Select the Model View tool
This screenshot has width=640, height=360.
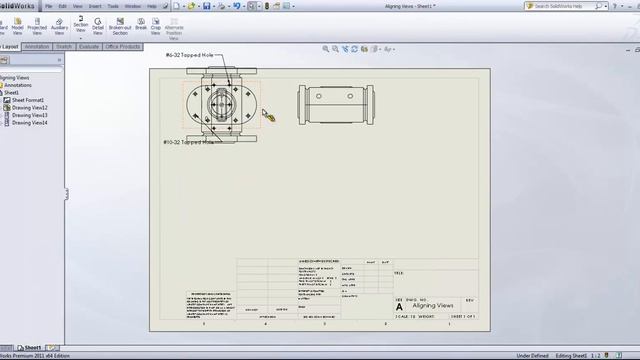pyautogui.click(x=17, y=26)
